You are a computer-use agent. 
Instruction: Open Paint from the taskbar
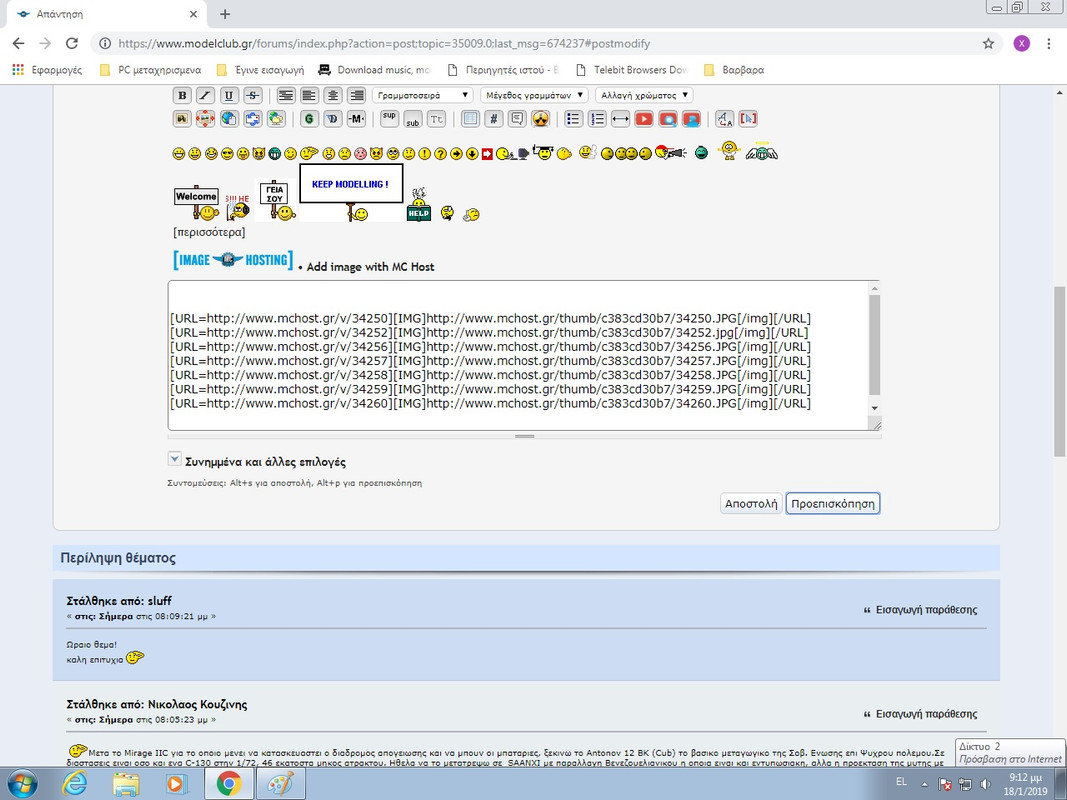click(x=280, y=784)
